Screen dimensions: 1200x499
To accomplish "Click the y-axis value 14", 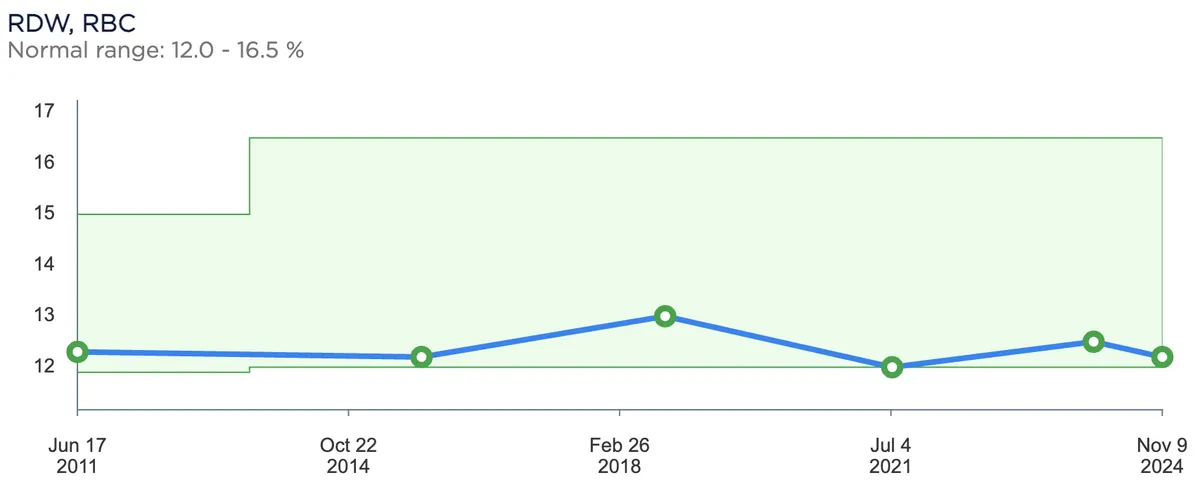I will click(x=43, y=264).
